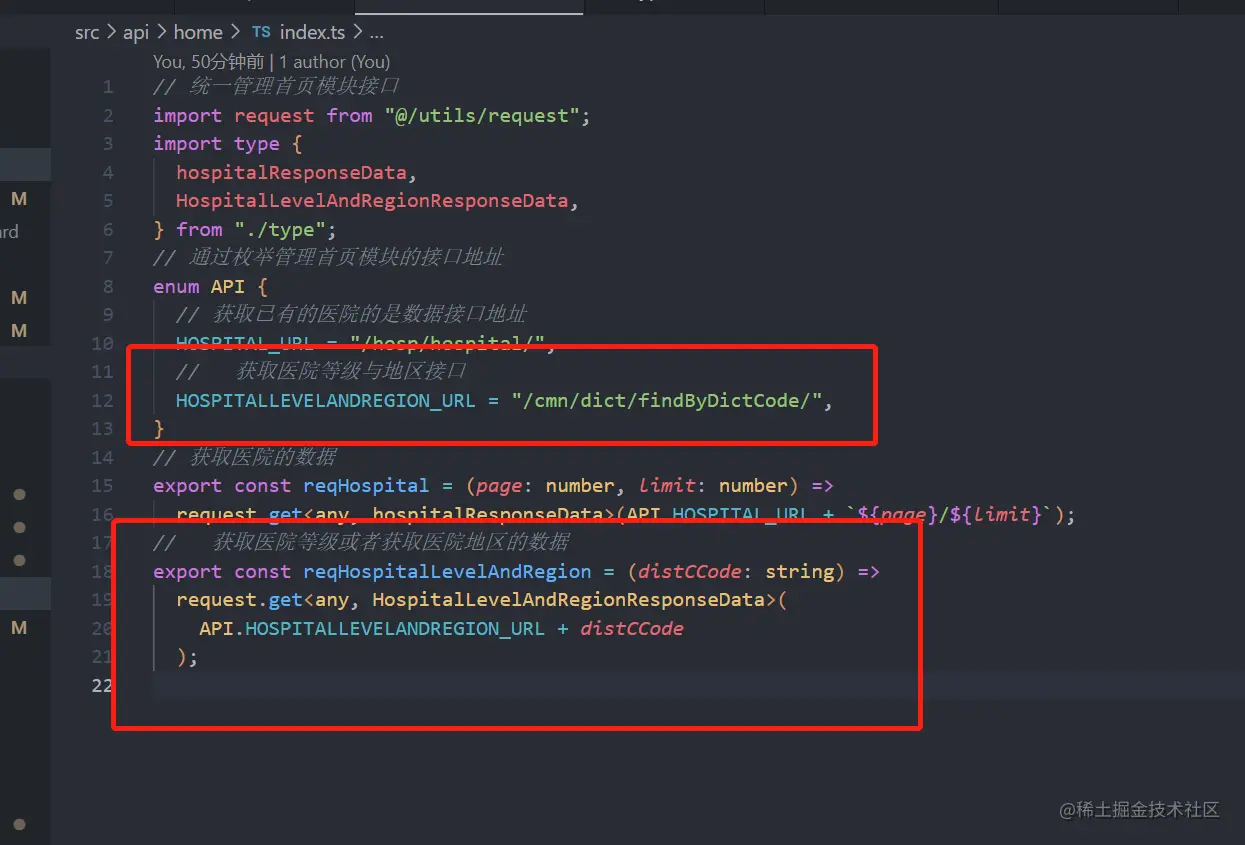Image resolution: width=1245 pixels, height=845 pixels.
Task: Click the "@/utils/request" string
Action: [482, 116]
